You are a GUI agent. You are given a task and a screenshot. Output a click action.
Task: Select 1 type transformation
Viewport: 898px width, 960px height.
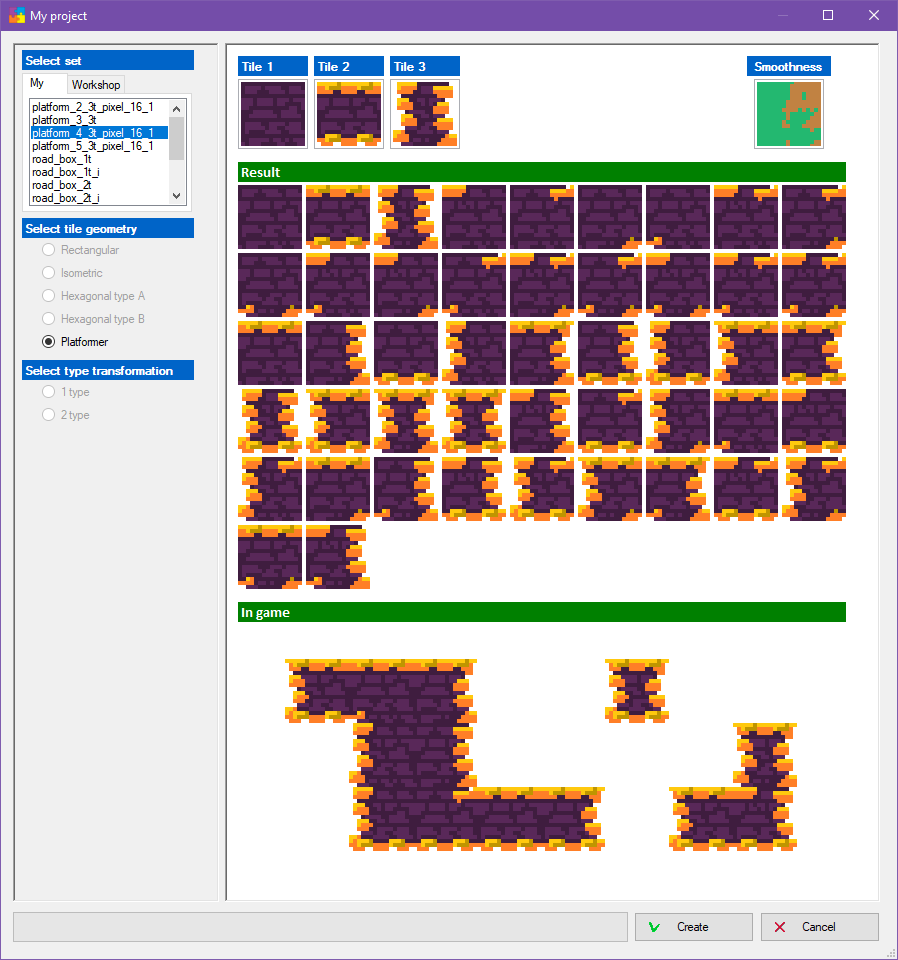coord(48,392)
